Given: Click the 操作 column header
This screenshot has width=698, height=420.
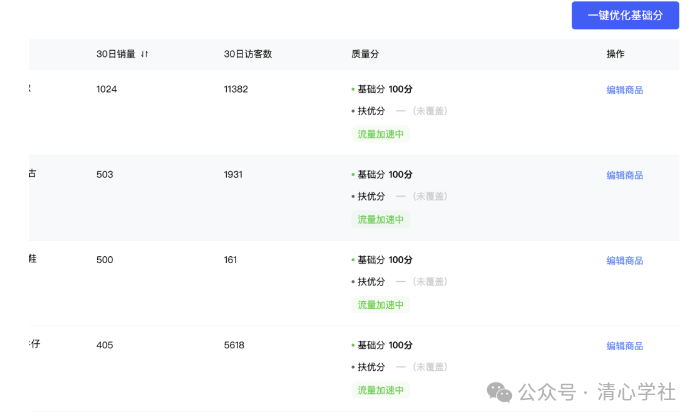Looking at the screenshot, I should tap(615, 54).
